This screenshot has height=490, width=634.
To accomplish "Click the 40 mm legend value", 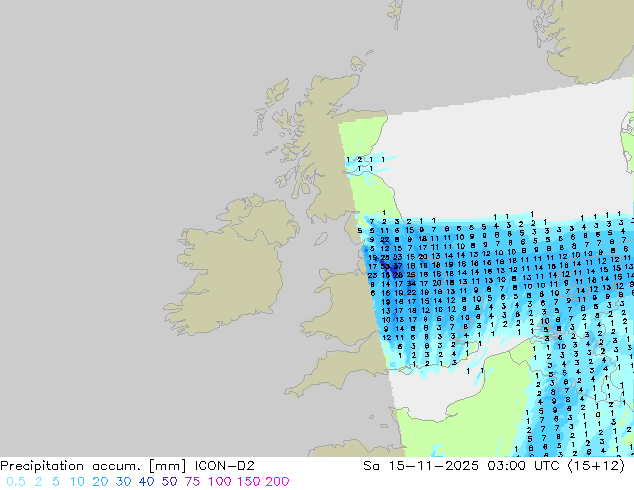I will pos(146,482).
